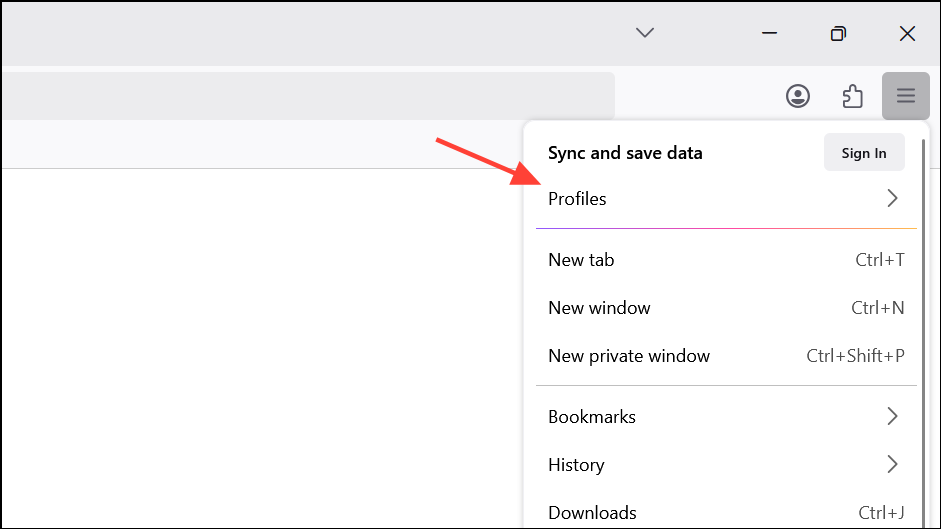Select the History menu label

[x=576, y=464]
